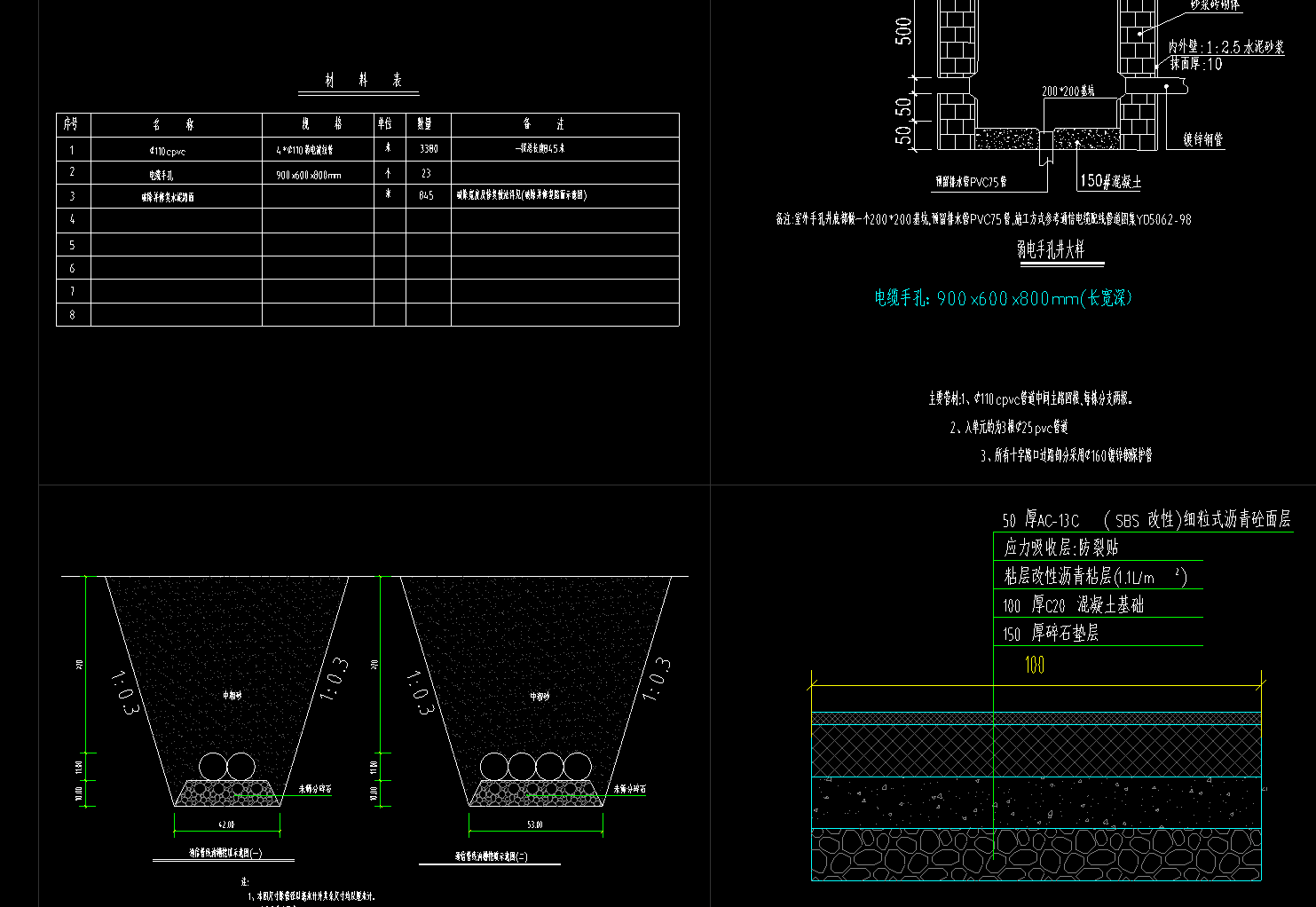This screenshot has height=907, width=1316.
Task: Select the 150厚碎石垫层 label
Action: (1051, 634)
